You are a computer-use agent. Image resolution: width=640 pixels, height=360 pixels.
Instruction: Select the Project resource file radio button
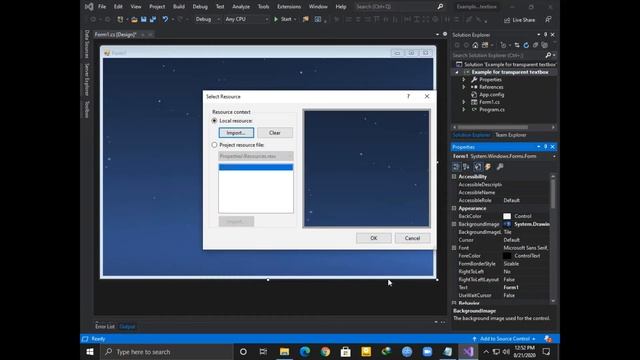pyautogui.click(x=214, y=145)
